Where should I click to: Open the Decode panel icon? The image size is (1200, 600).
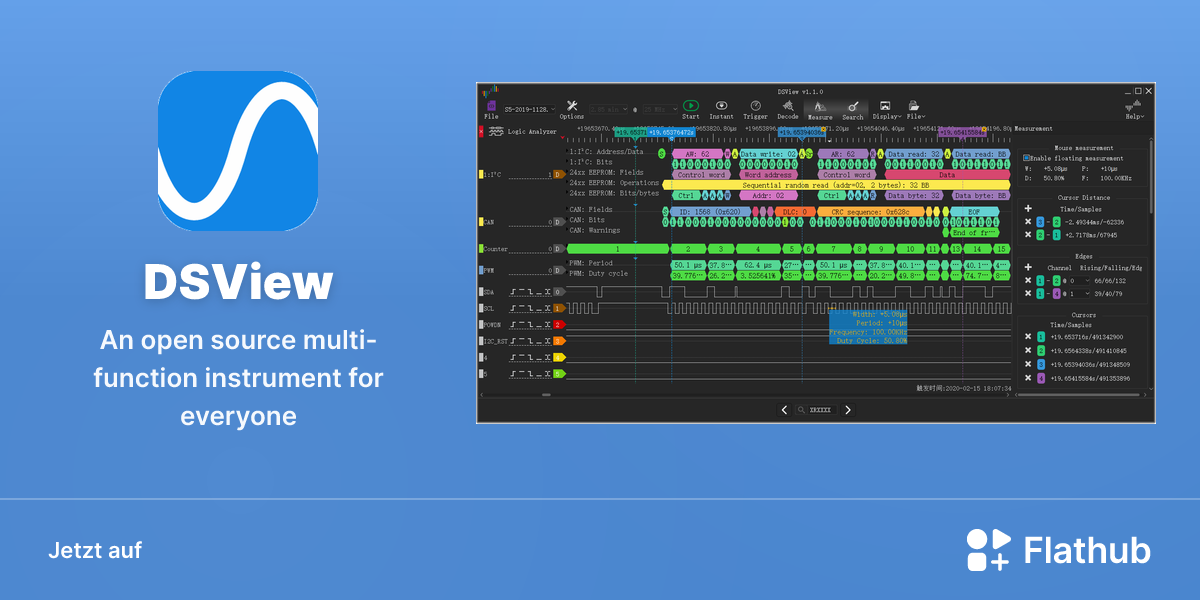tap(788, 105)
